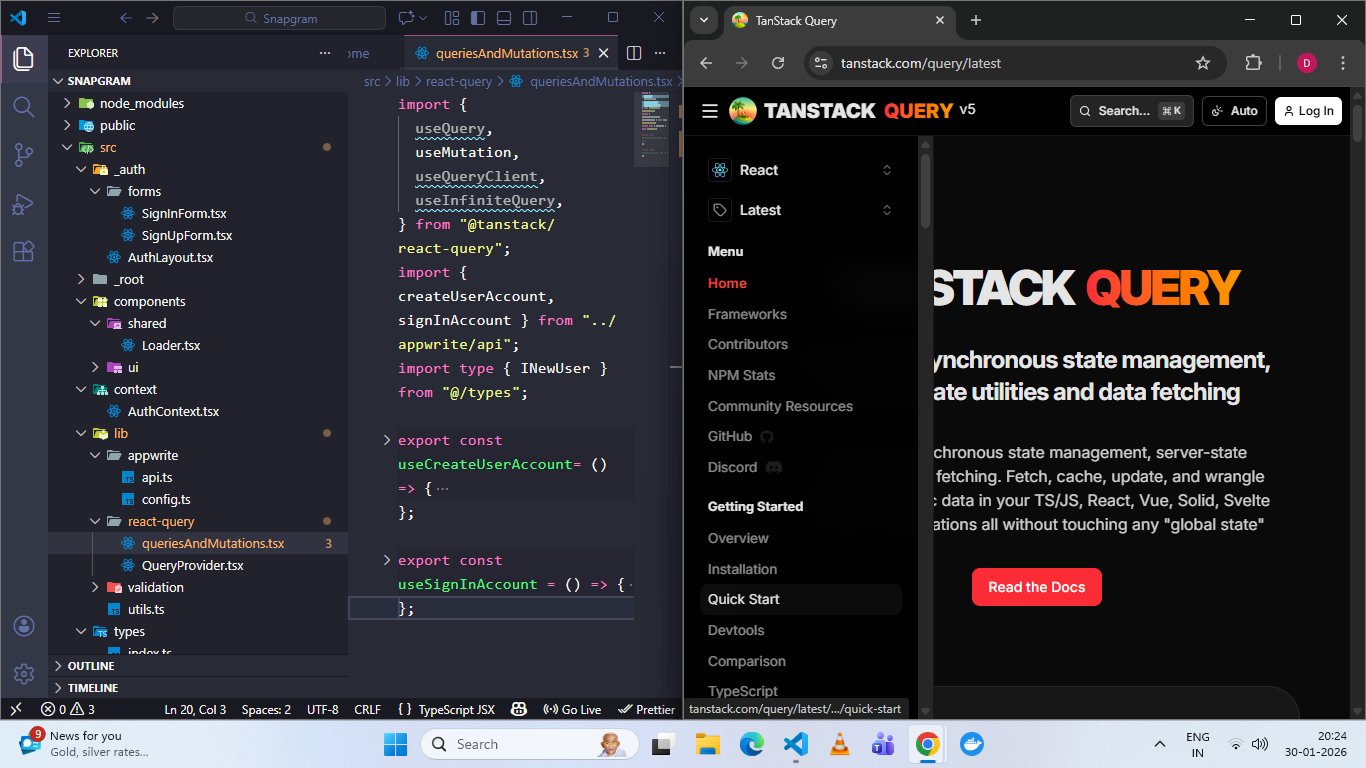Expand the OUTLINE section
The width and height of the screenshot is (1366, 768).
click(x=91, y=666)
